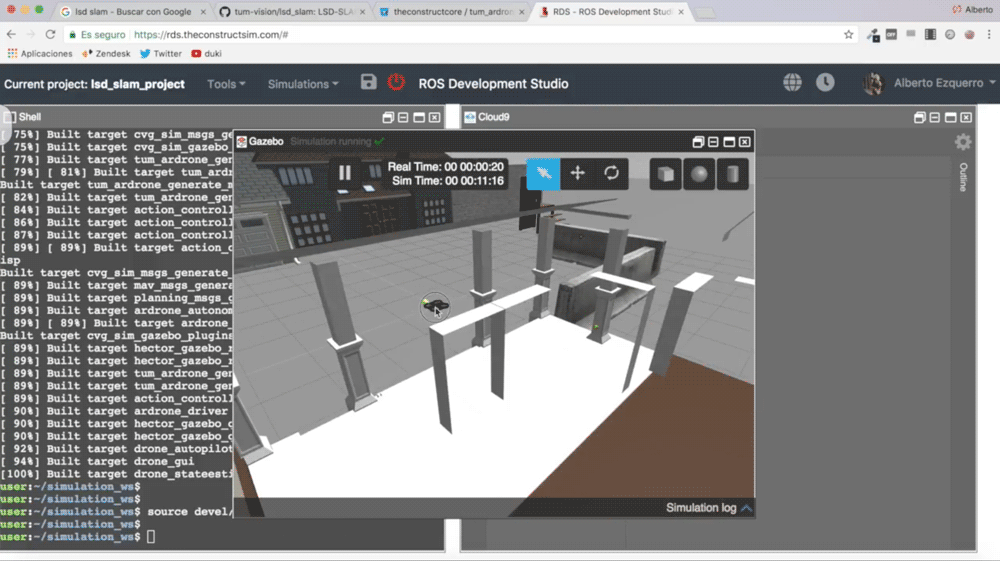Reload the current page
Image resolution: width=1000 pixels, height=561 pixels.
[50, 34]
